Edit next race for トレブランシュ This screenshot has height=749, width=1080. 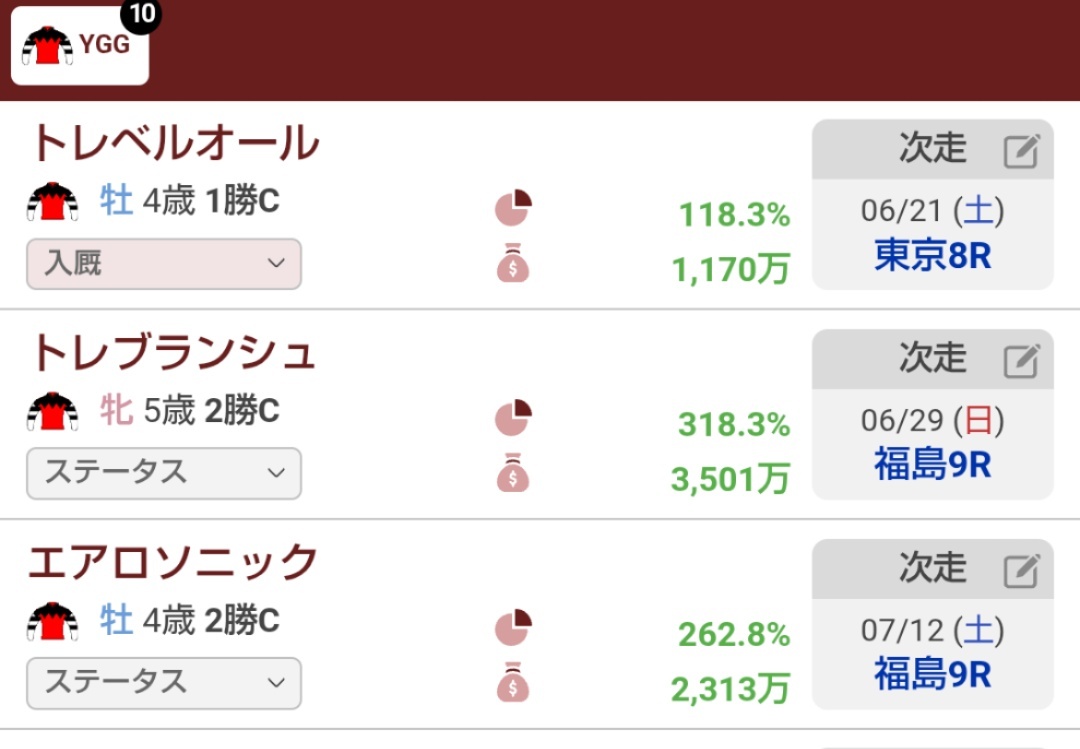(x=1021, y=361)
